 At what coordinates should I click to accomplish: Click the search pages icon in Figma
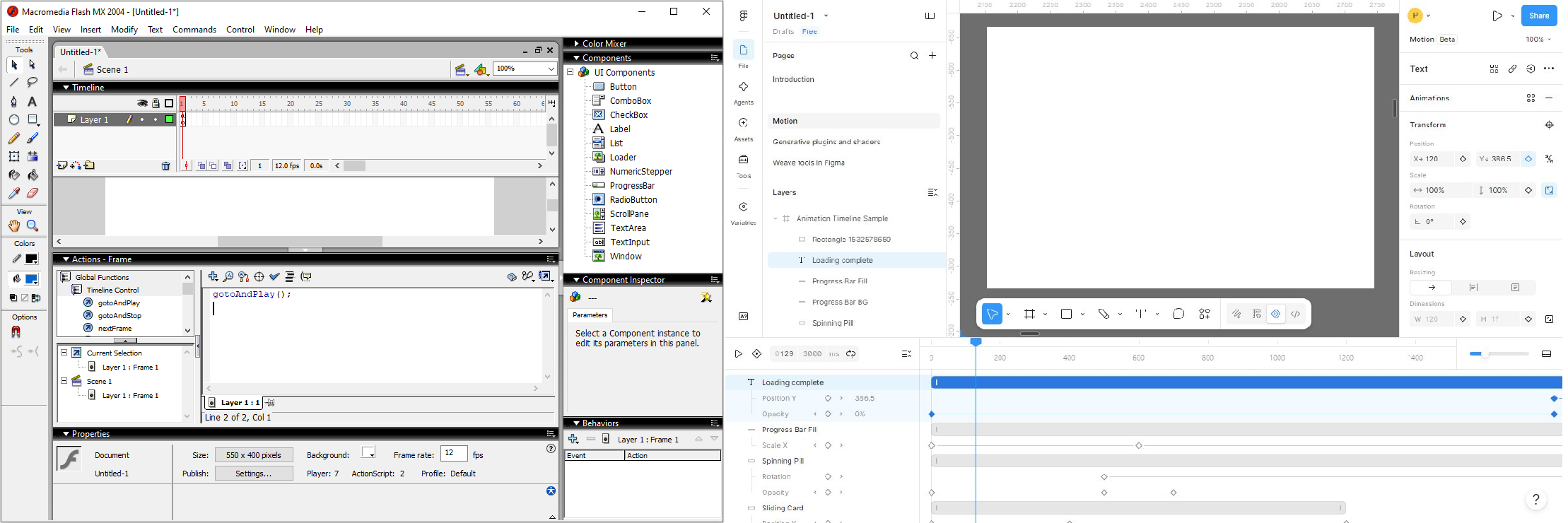coord(914,56)
